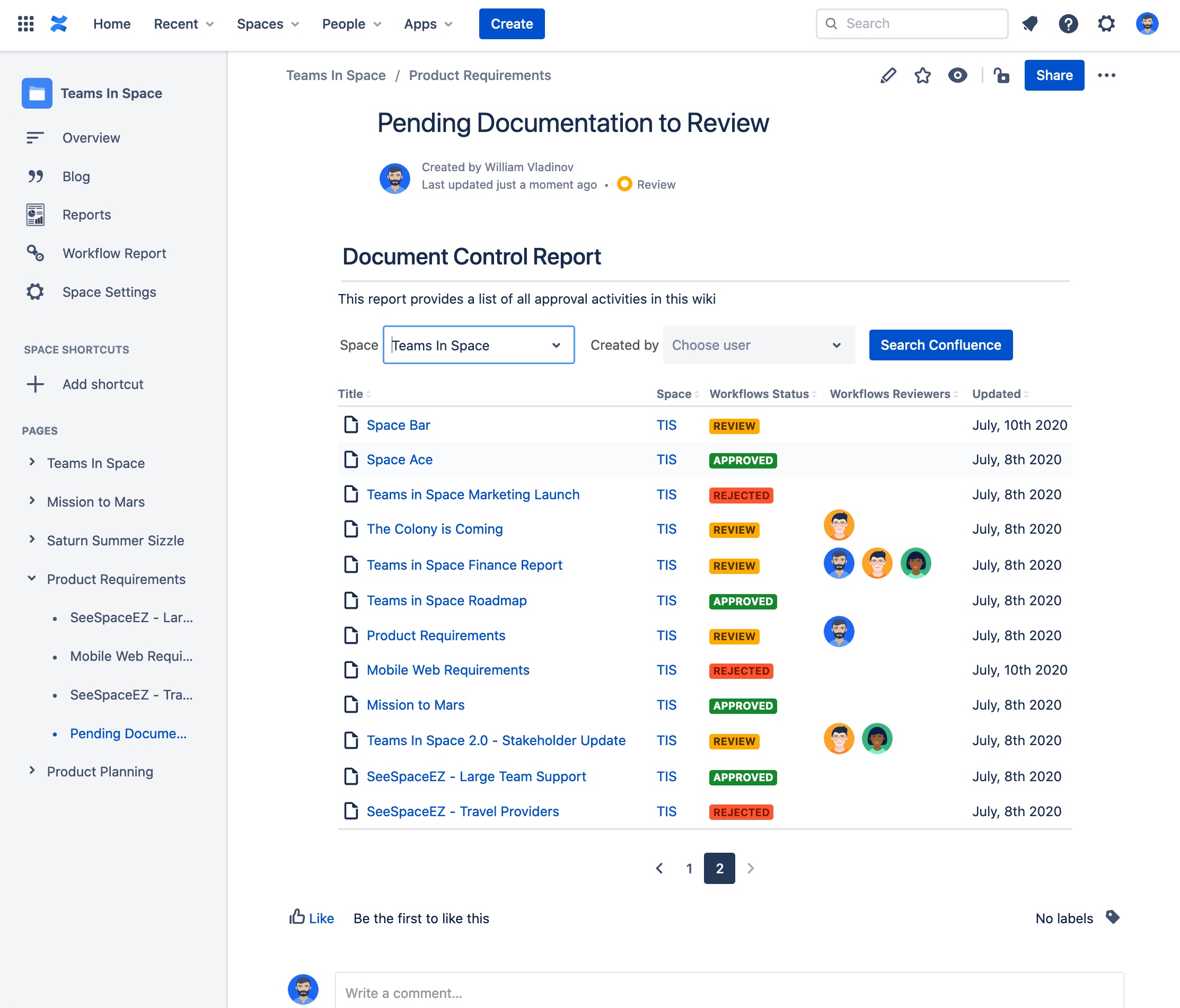Open the Space dropdown selector
Image resolution: width=1180 pixels, height=1008 pixels.
478,345
